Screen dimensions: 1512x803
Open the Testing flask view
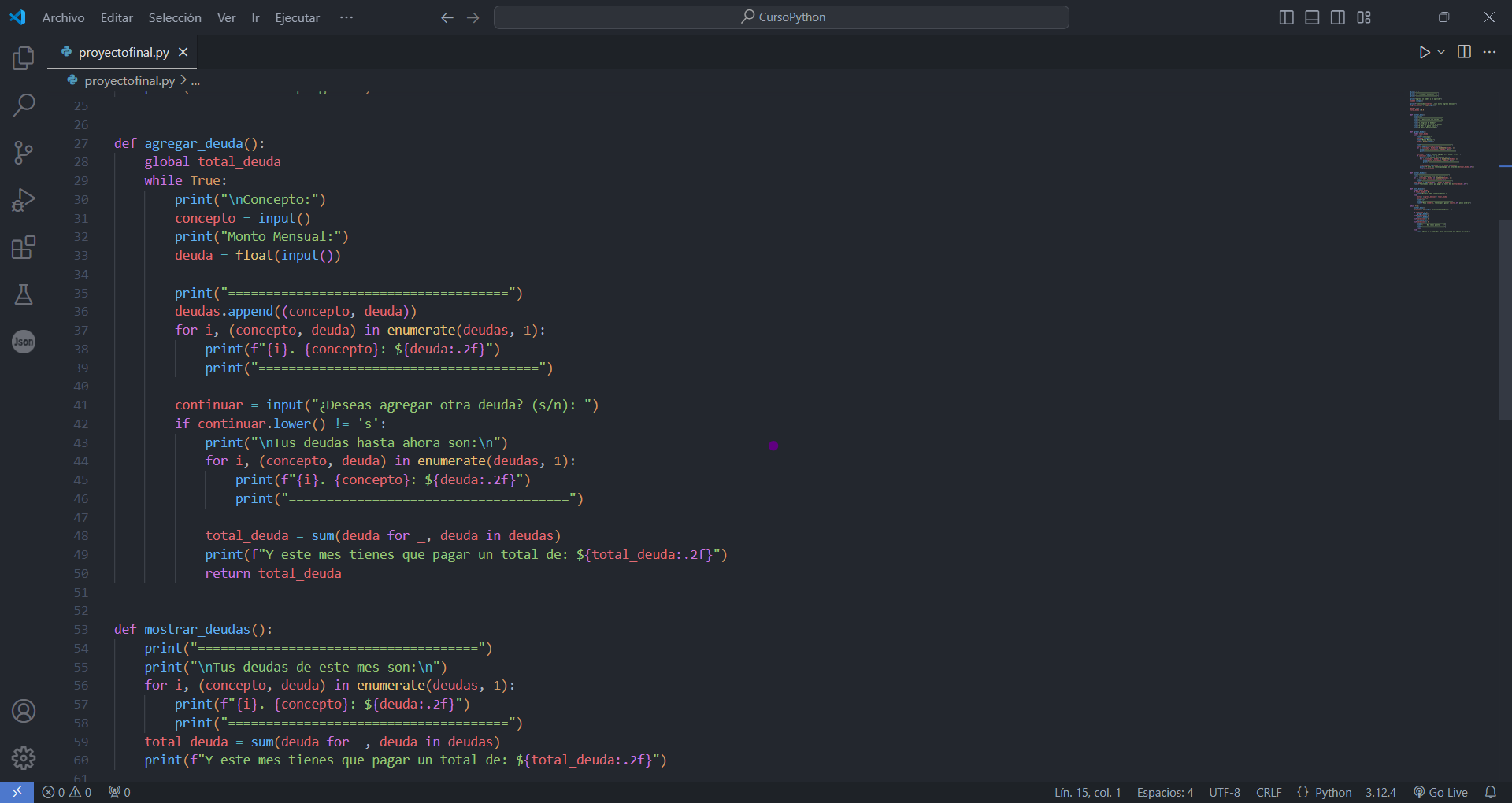(x=24, y=294)
